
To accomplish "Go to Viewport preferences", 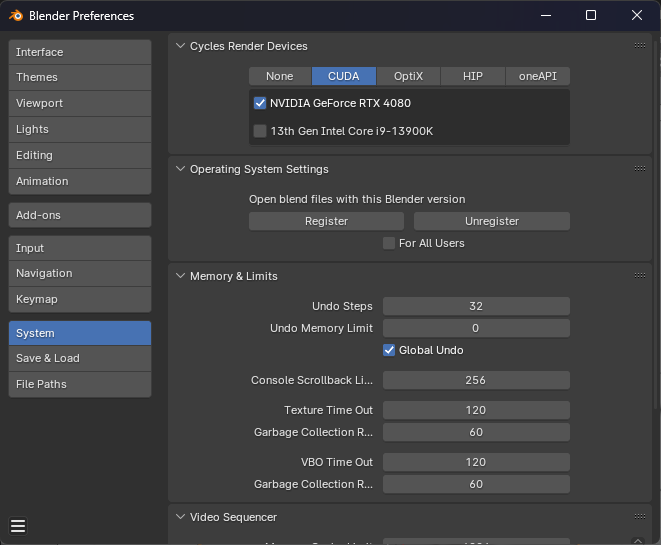I will tap(80, 104).
